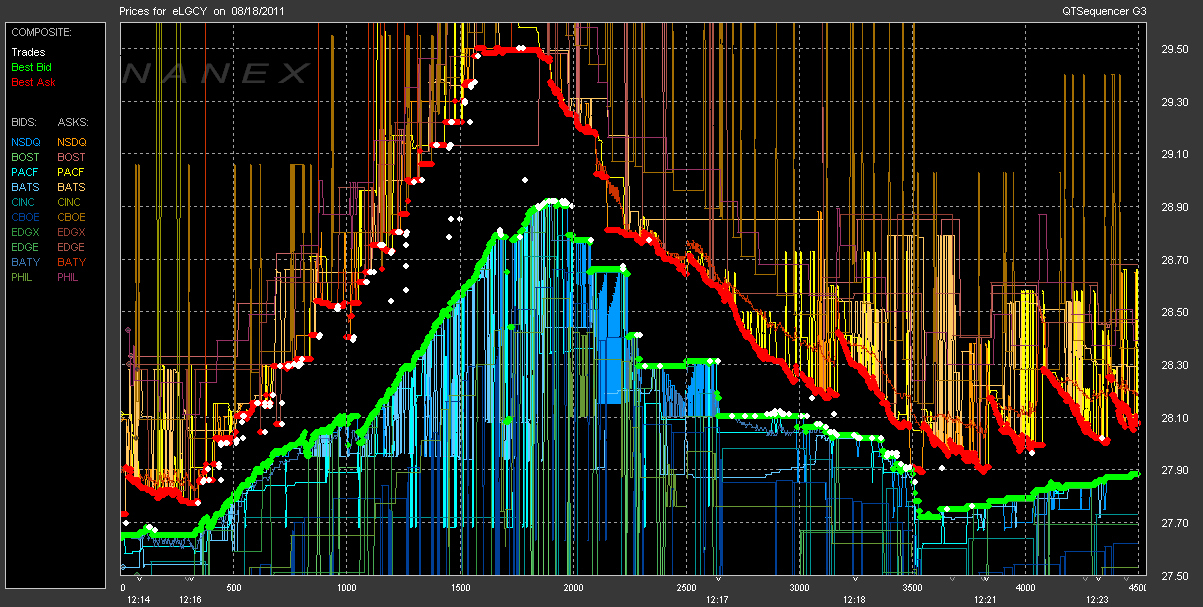
Task: Click the 'Trades' legend entry
Action: pyautogui.click(x=28, y=52)
